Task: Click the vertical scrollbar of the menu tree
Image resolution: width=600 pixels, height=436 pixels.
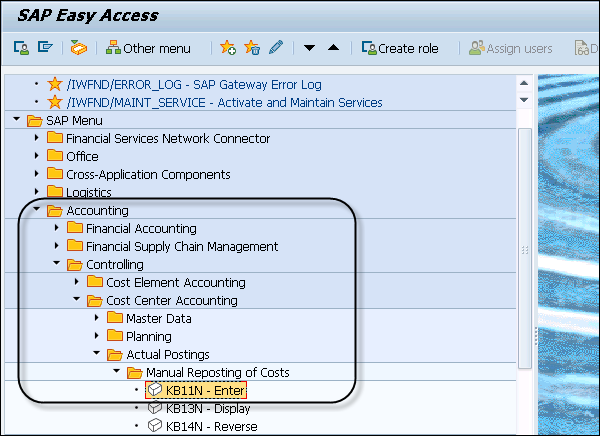Action: coord(527,250)
